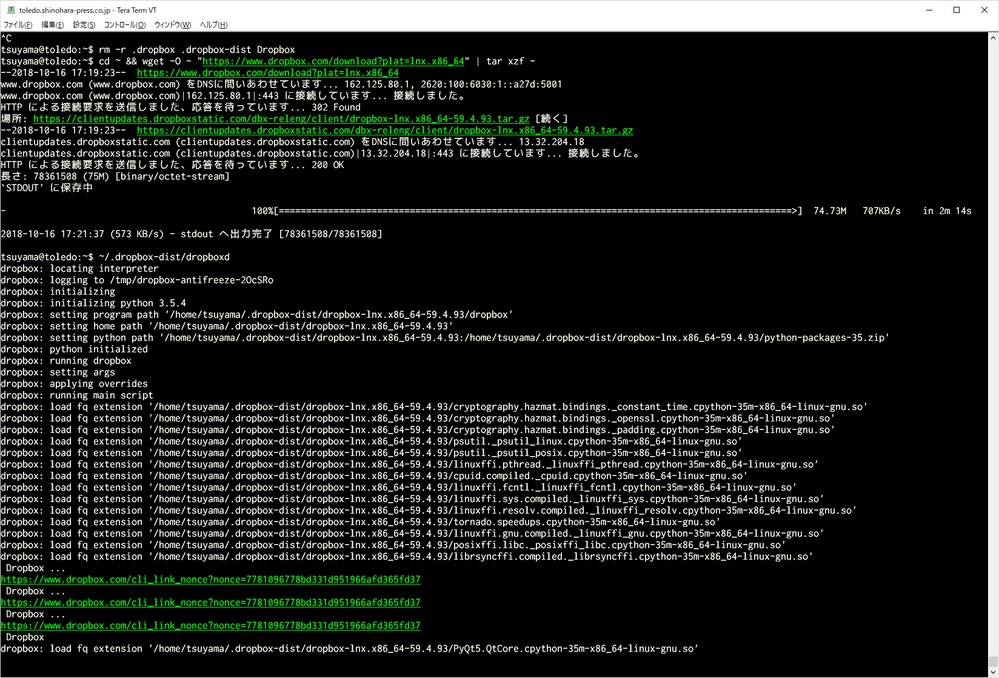Click the 'cpuid.compiled._cpuid' extension line
Viewport: 999px width, 678px height.
pyautogui.click(x=374, y=476)
